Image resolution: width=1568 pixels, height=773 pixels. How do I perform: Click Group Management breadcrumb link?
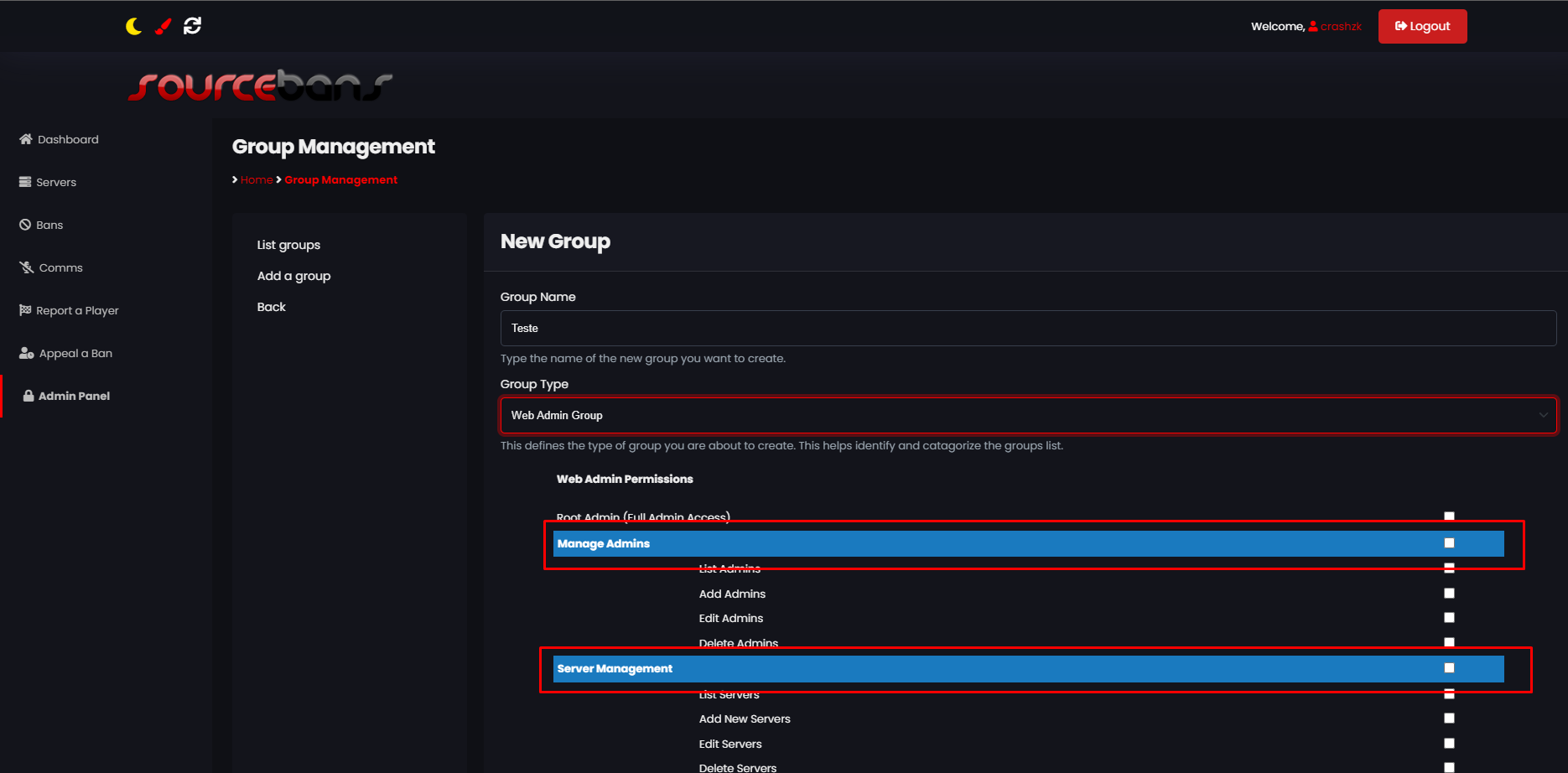click(340, 179)
